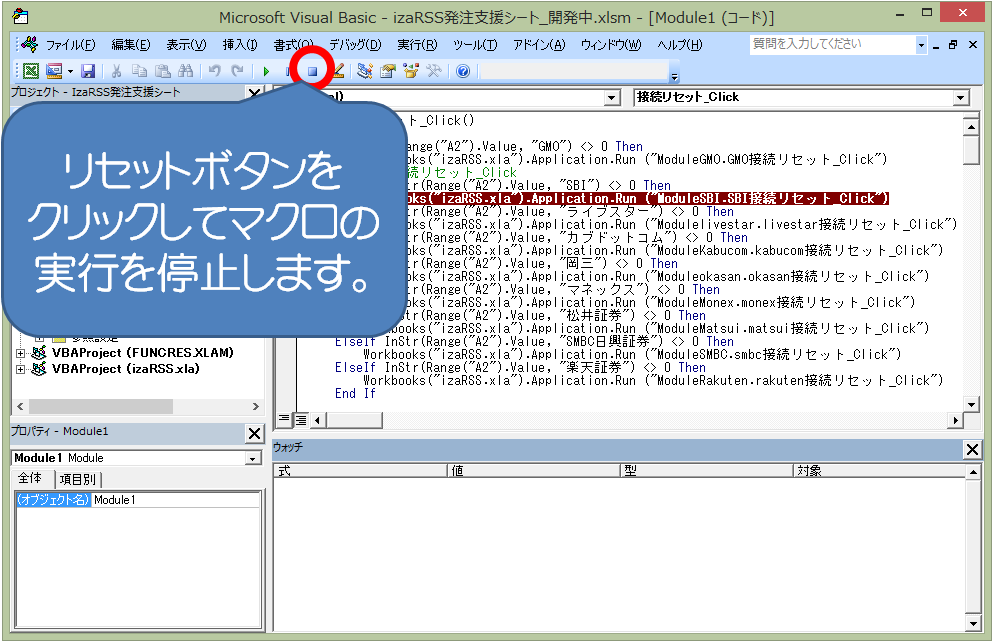The width and height of the screenshot is (993, 642).
Task: Close the ウォッチ watch window
Action: coord(972,450)
